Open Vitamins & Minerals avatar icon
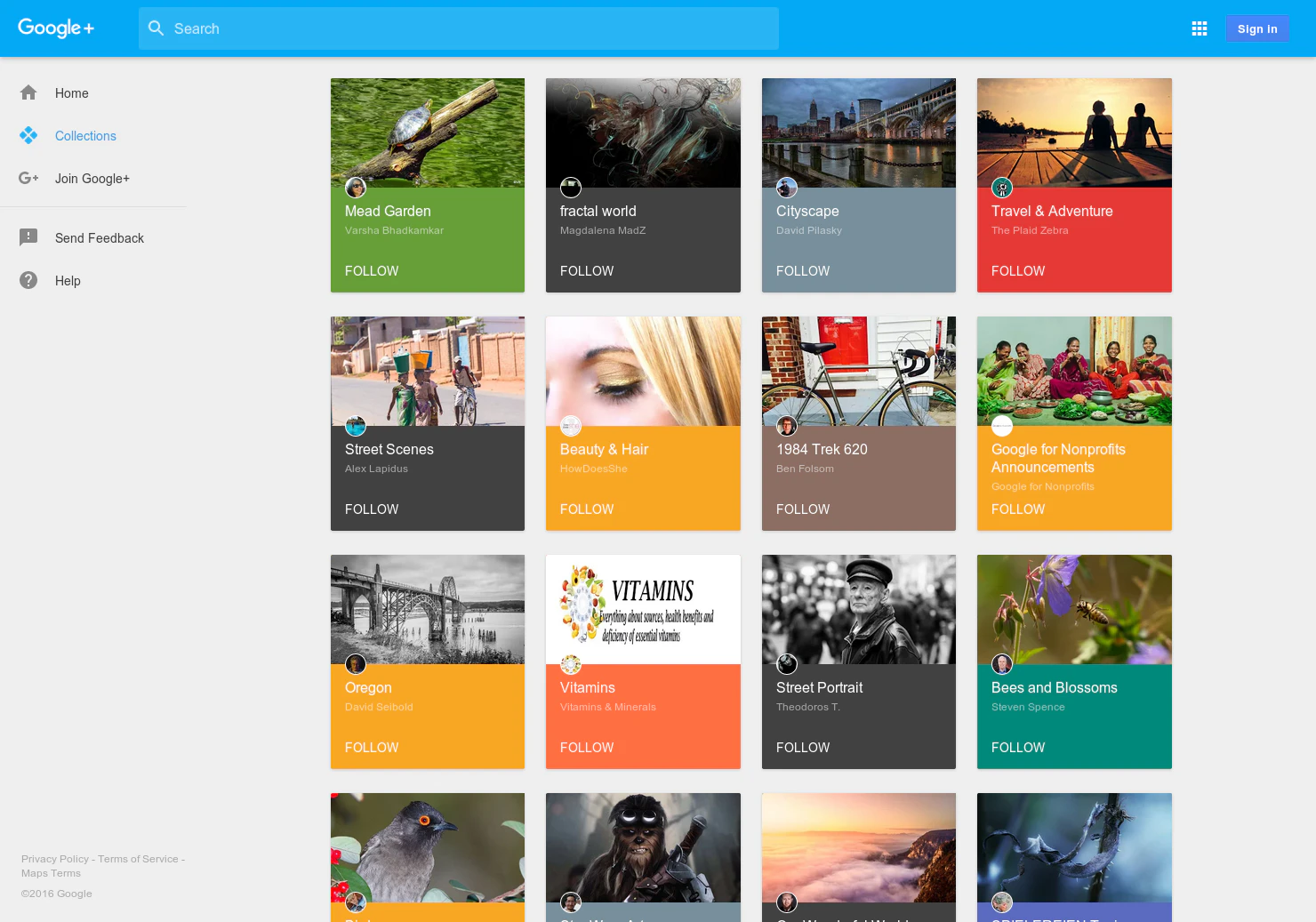Screen dimensions: 1316x922 coord(571,664)
